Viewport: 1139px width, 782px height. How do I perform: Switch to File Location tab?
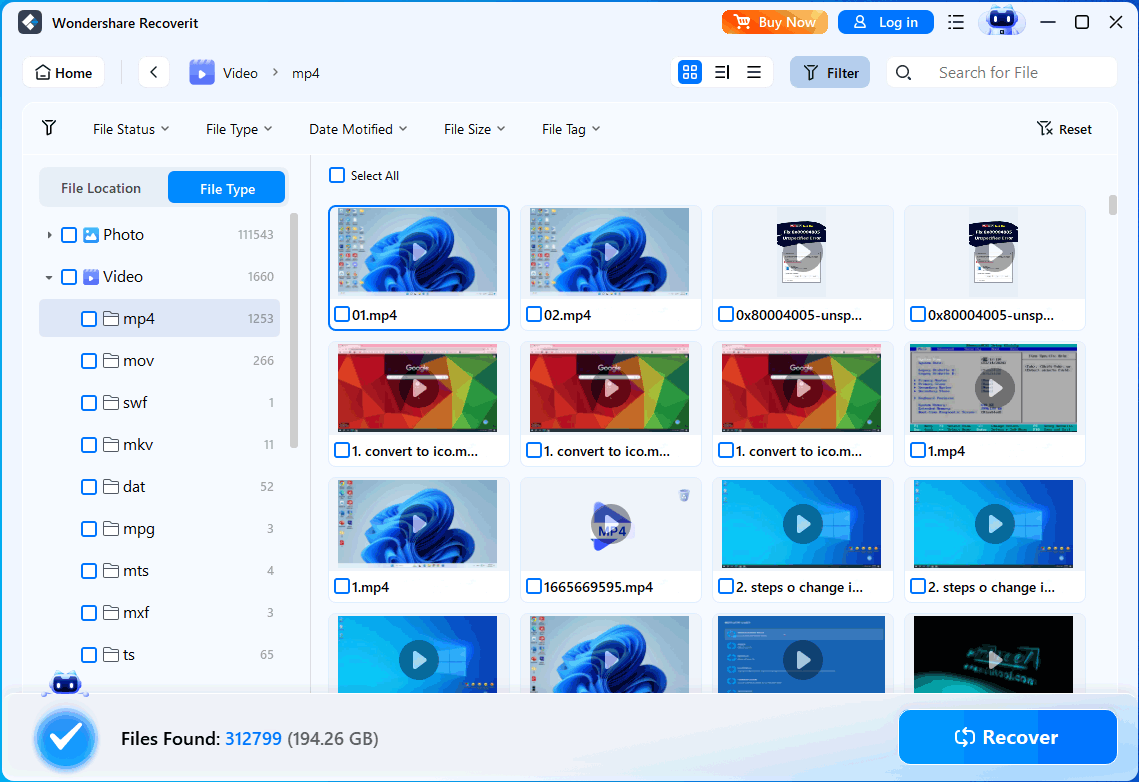[101, 188]
